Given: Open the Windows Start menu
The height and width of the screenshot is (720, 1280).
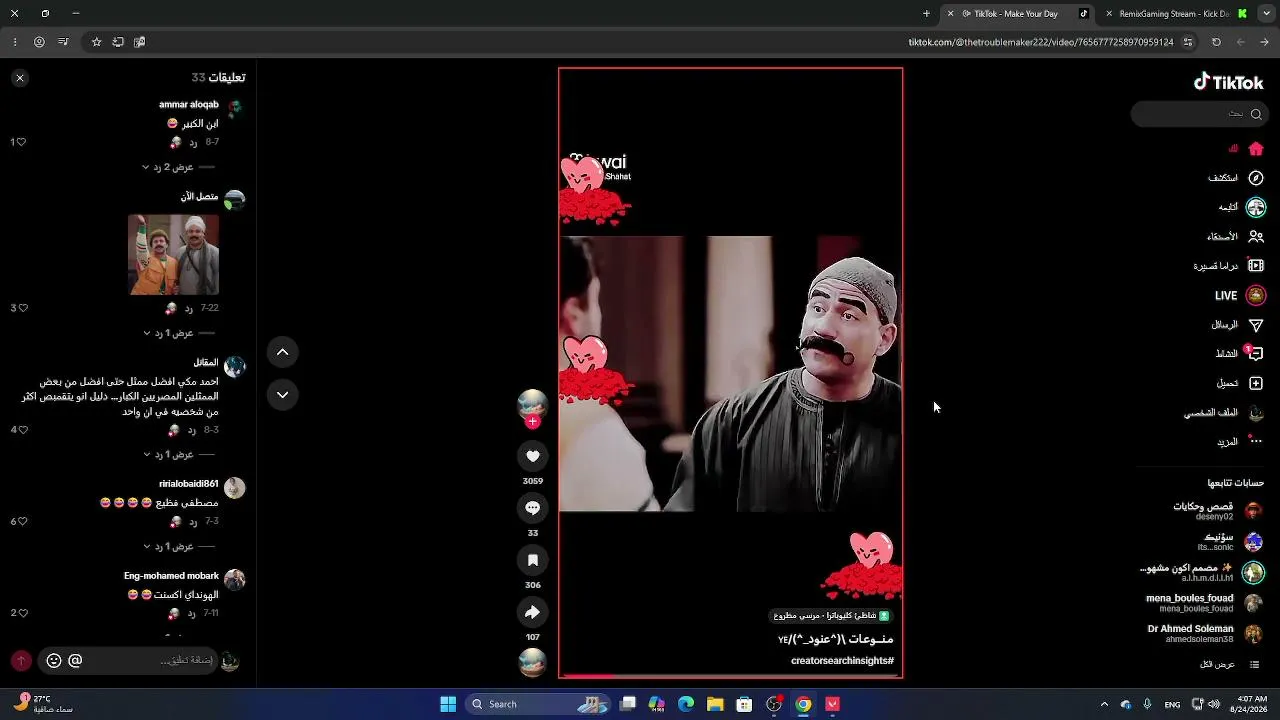Looking at the screenshot, I should tap(448, 704).
